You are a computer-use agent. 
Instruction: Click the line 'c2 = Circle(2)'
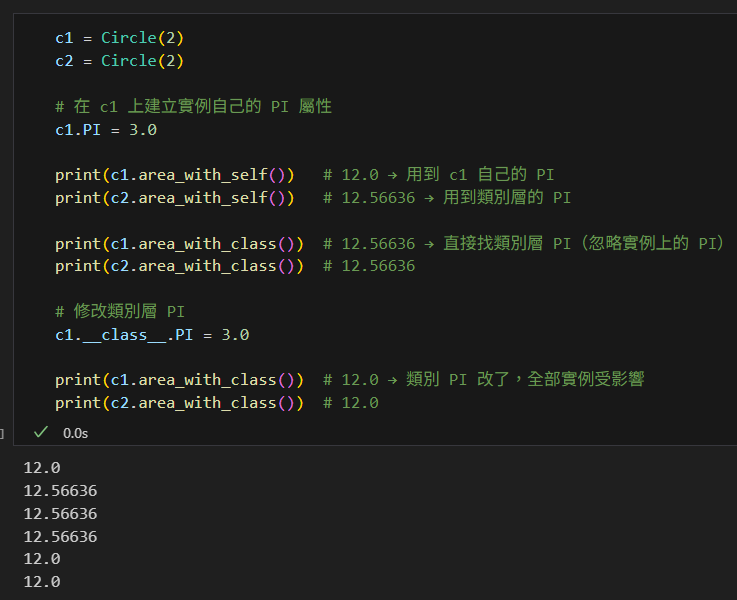119,61
